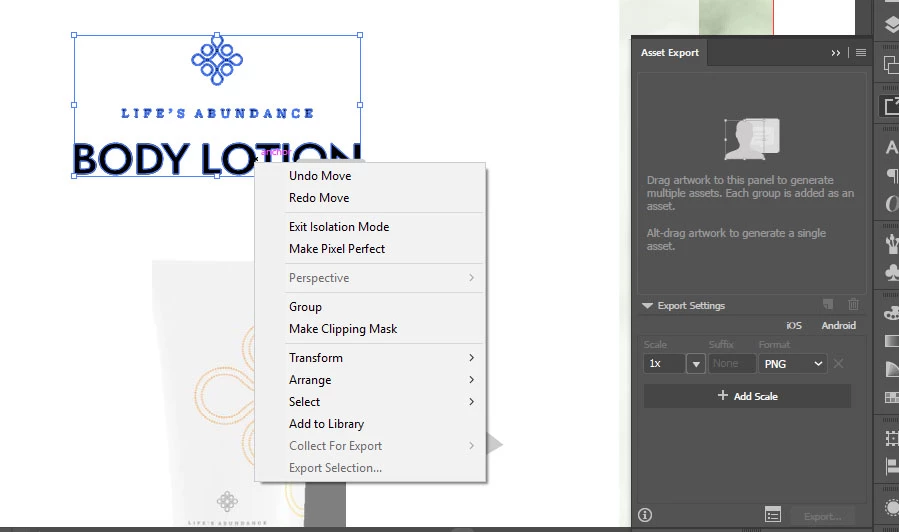Open the Color palette panel icon
The width and height of the screenshot is (899, 532).
892,313
